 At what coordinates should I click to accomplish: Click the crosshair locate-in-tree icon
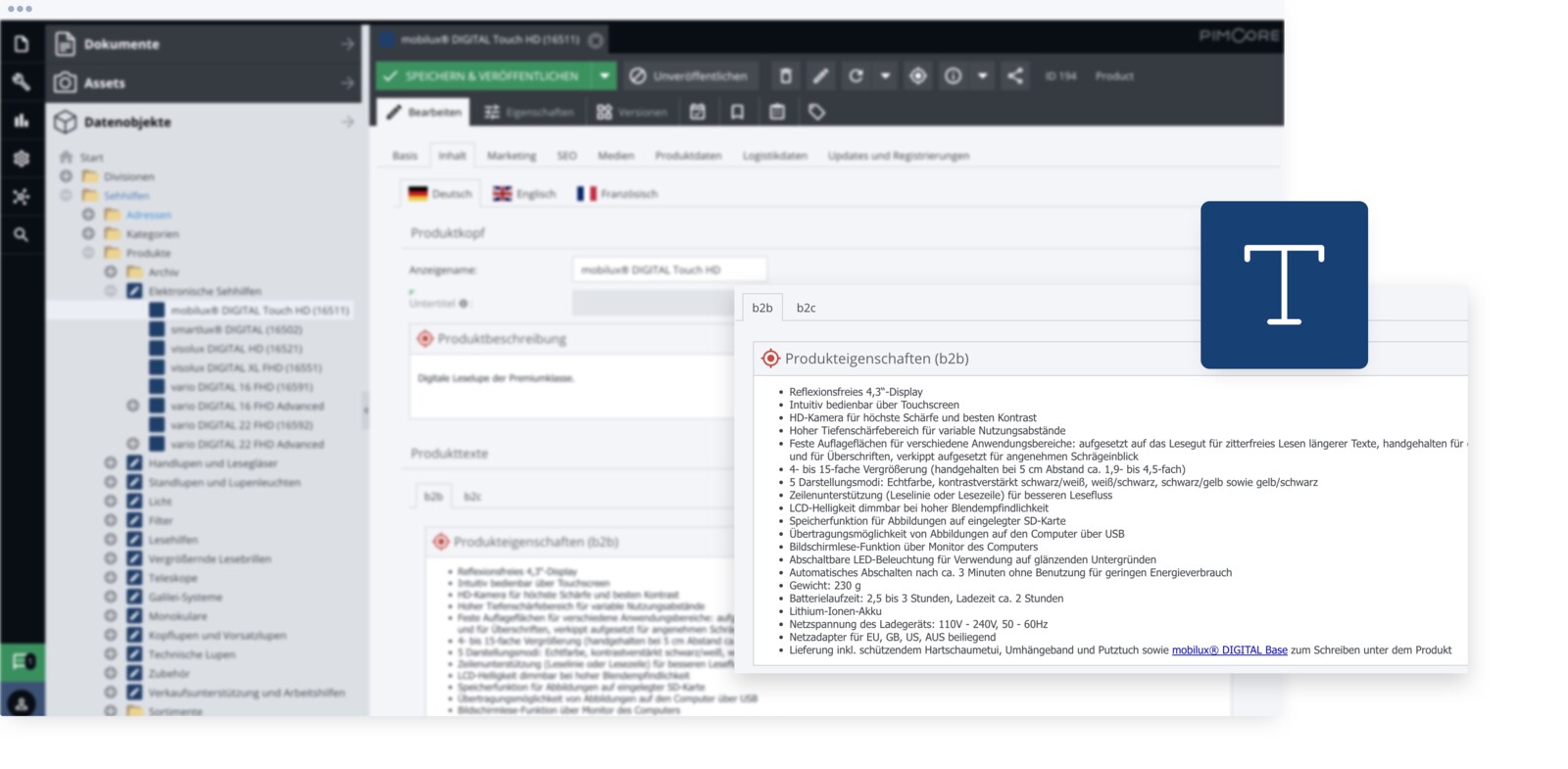(918, 75)
